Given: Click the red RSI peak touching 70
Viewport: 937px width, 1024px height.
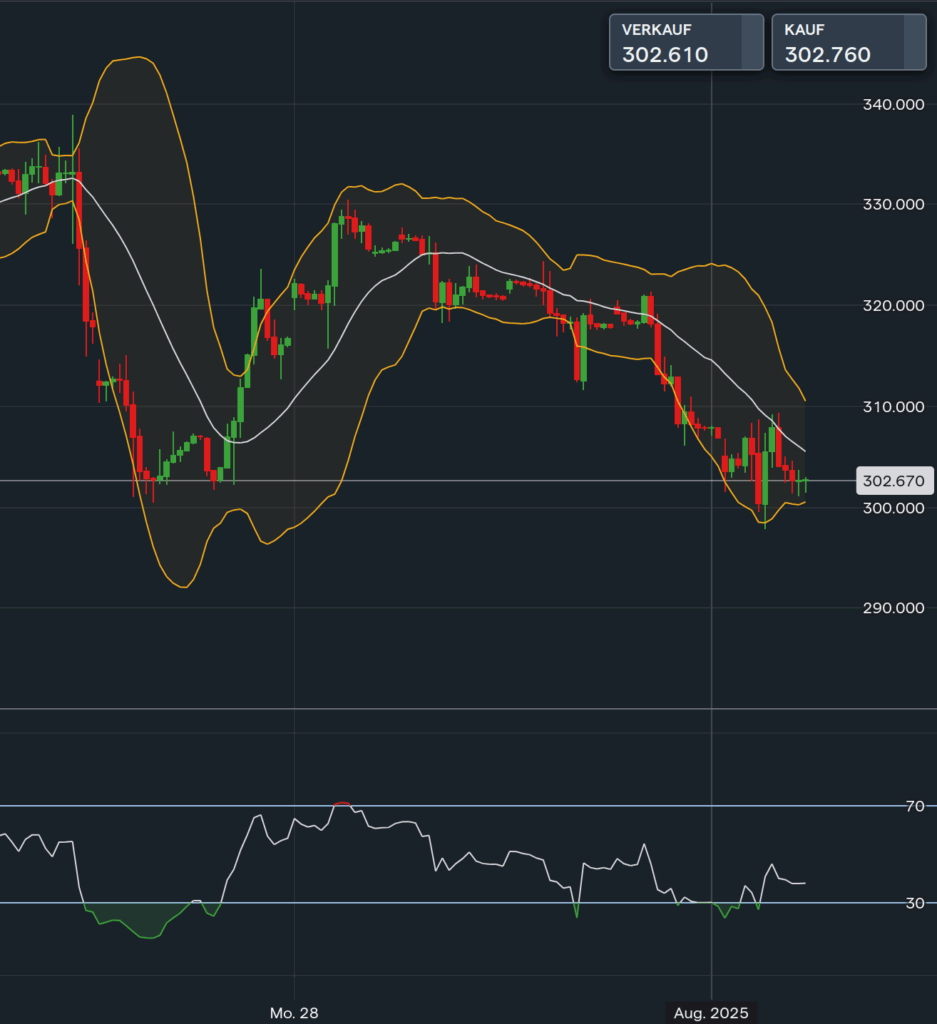Looking at the screenshot, I should [342, 803].
